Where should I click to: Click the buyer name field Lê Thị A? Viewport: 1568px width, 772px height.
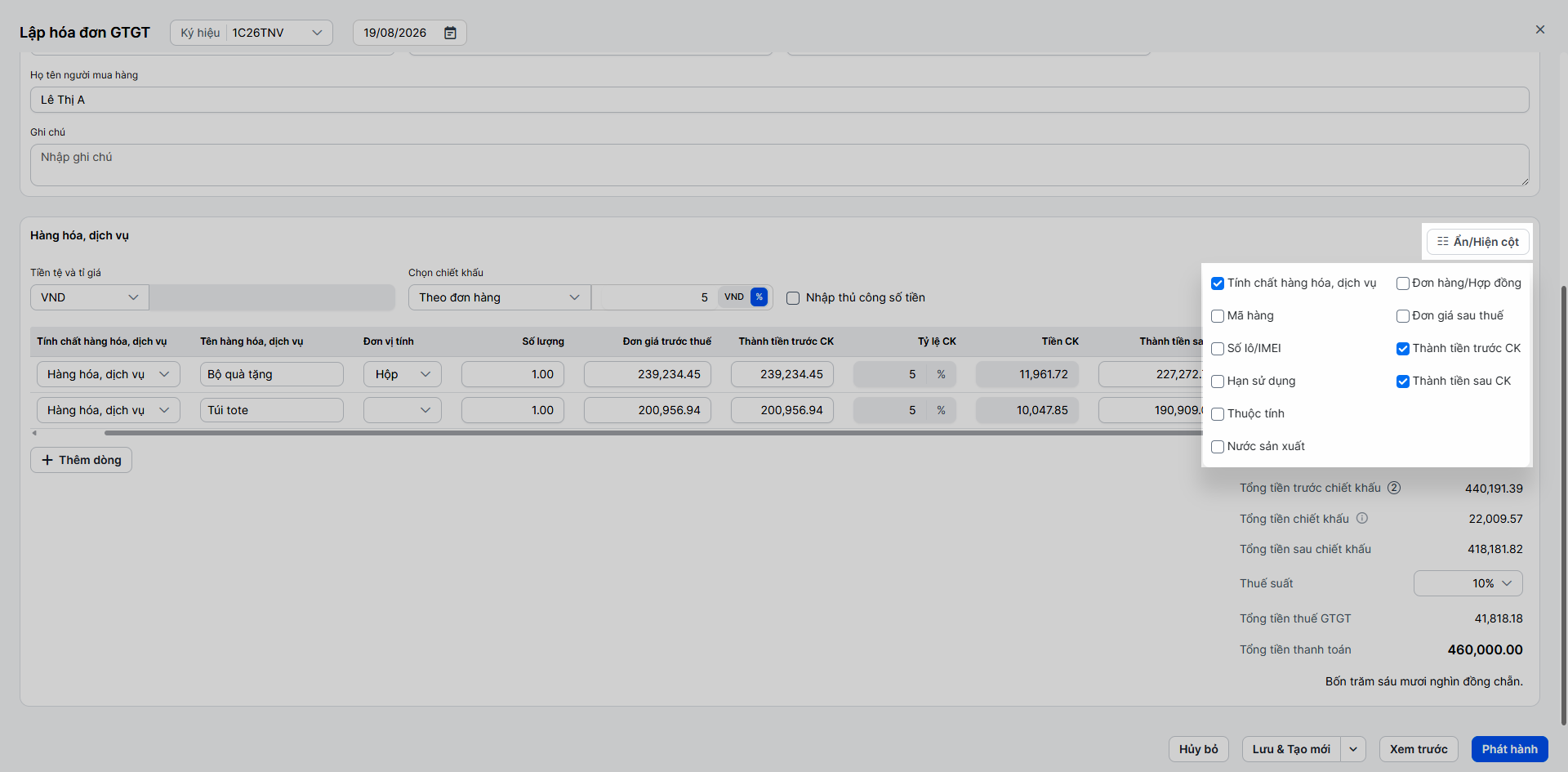[x=780, y=100]
